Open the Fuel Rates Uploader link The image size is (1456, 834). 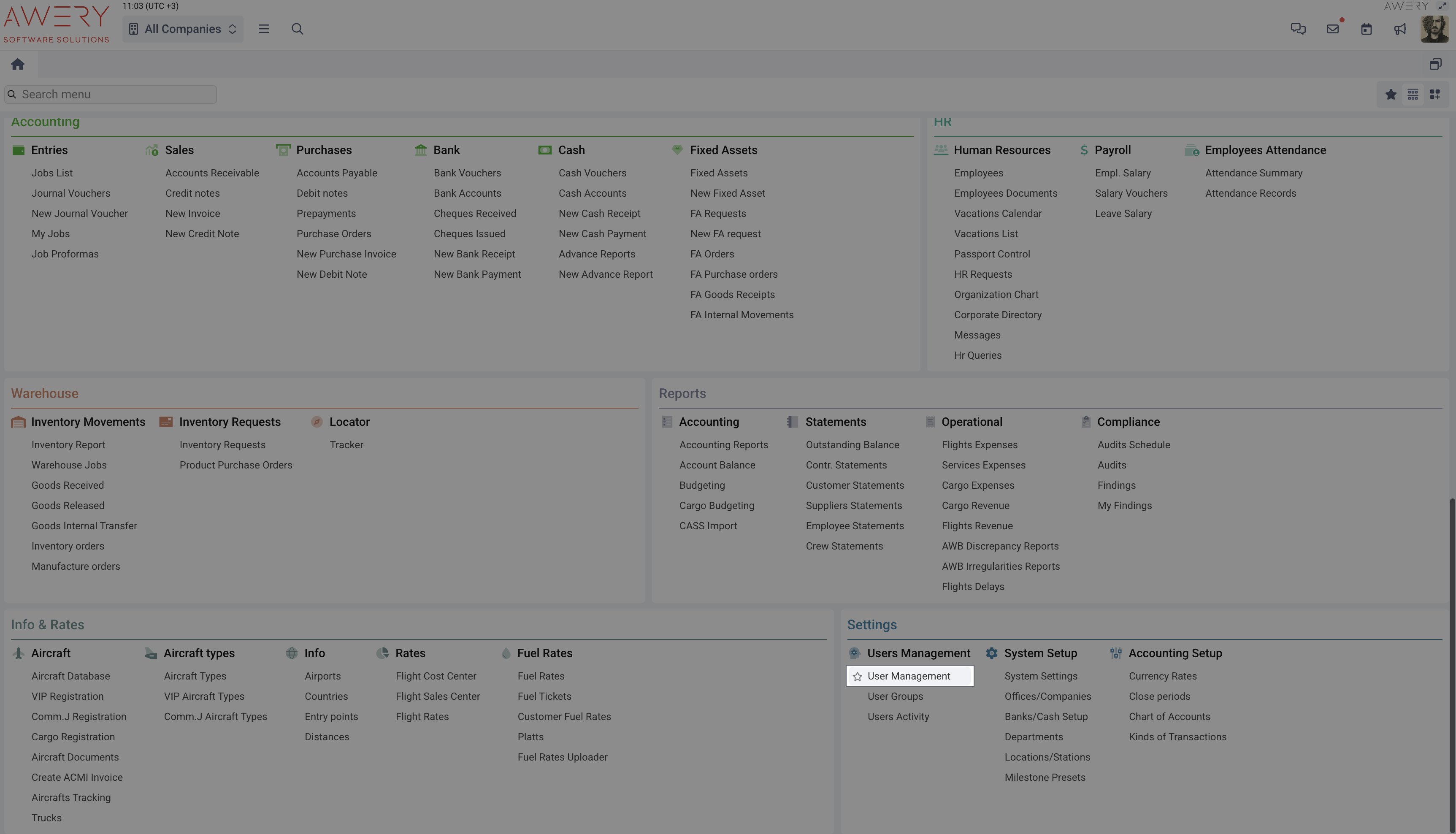point(562,757)
